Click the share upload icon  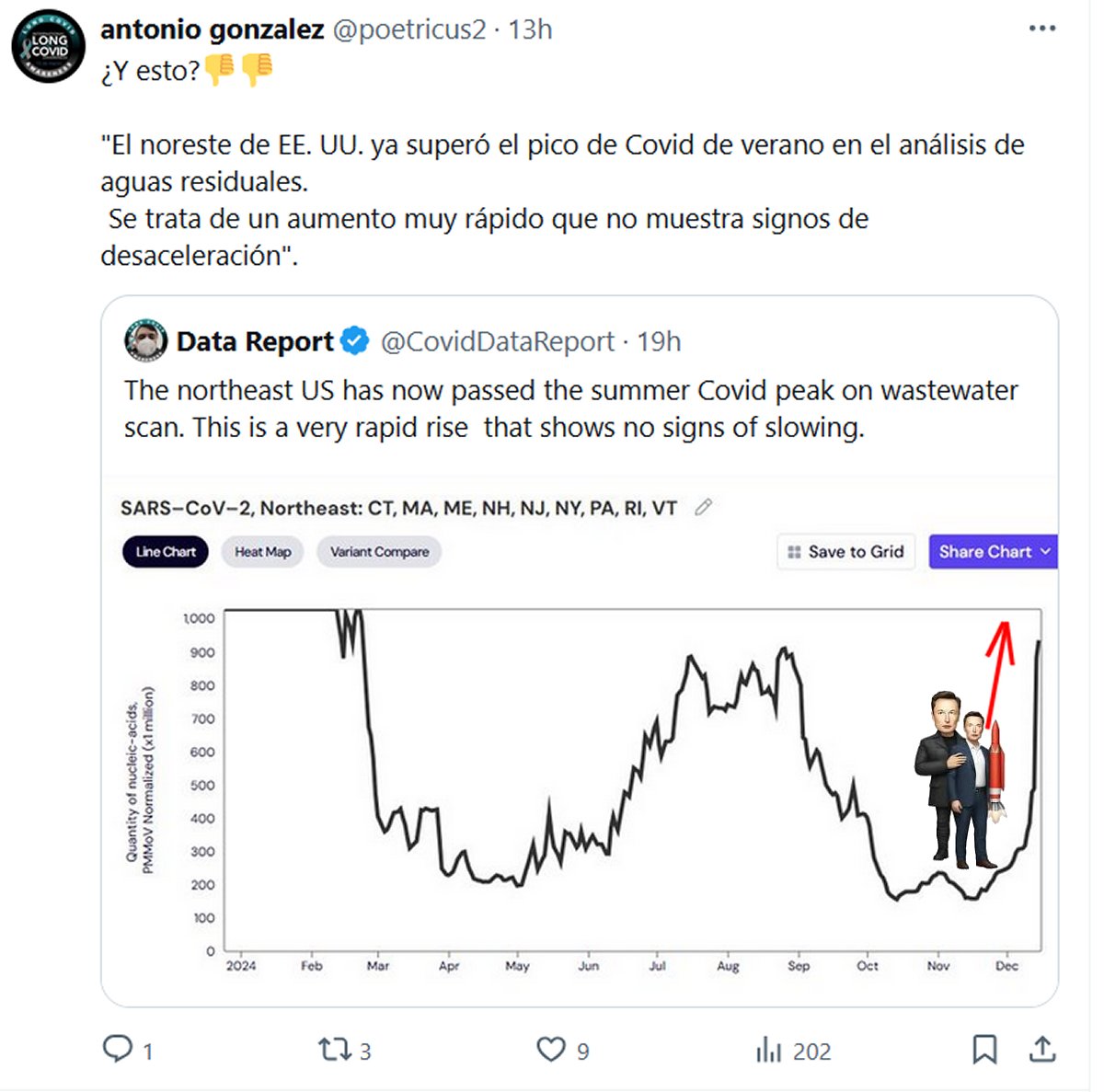point(1042,1050)
